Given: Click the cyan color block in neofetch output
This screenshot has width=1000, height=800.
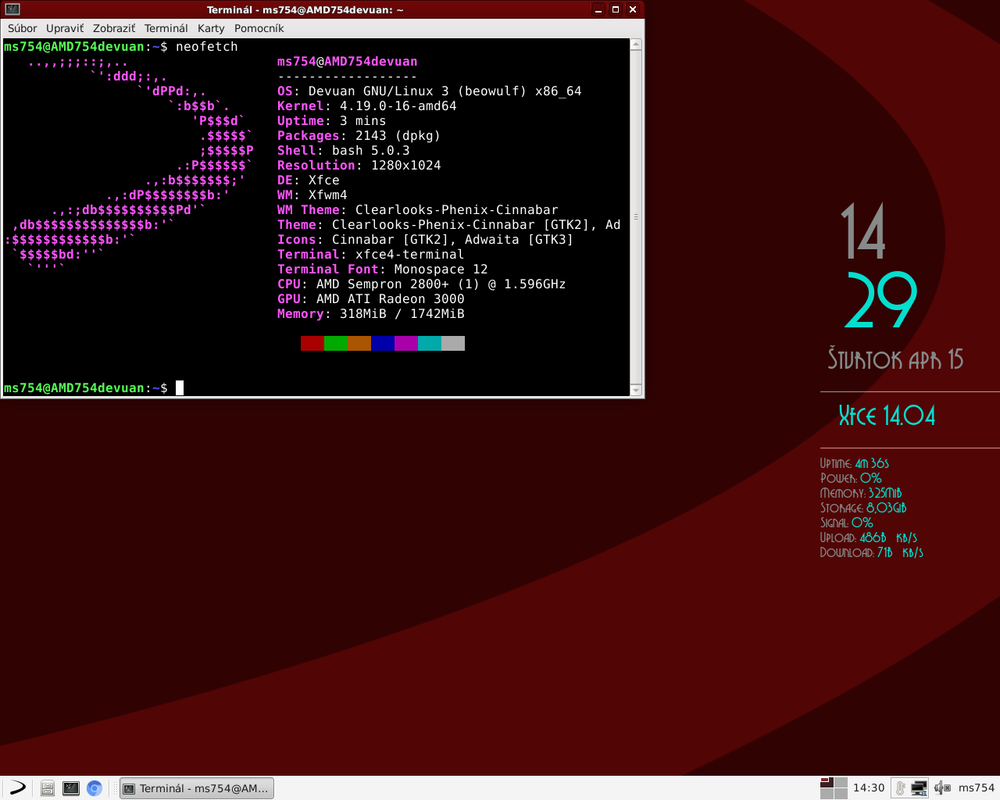Looking at the screenshot, I should (430, 343).
